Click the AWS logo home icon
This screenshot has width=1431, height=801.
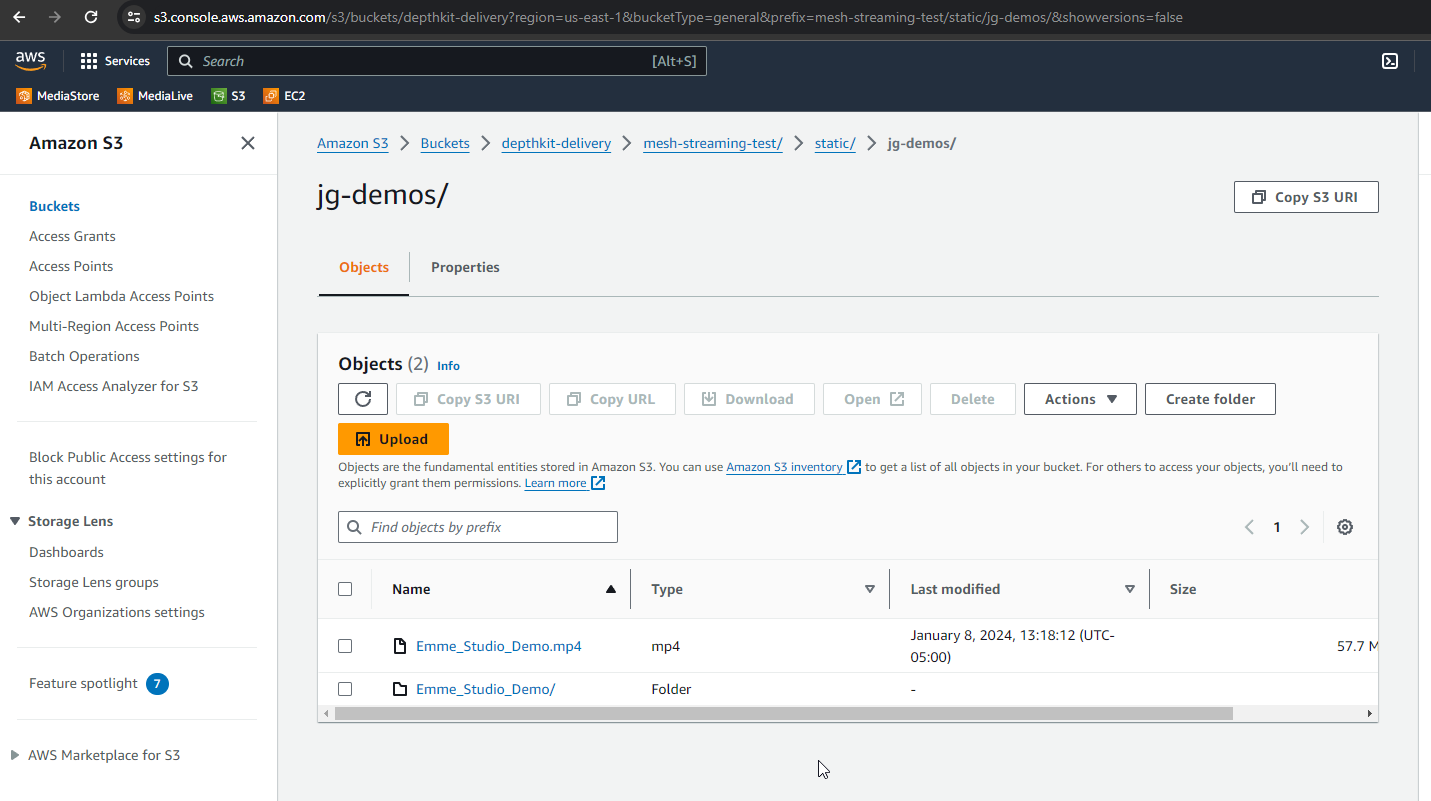[x=31, y=61]
